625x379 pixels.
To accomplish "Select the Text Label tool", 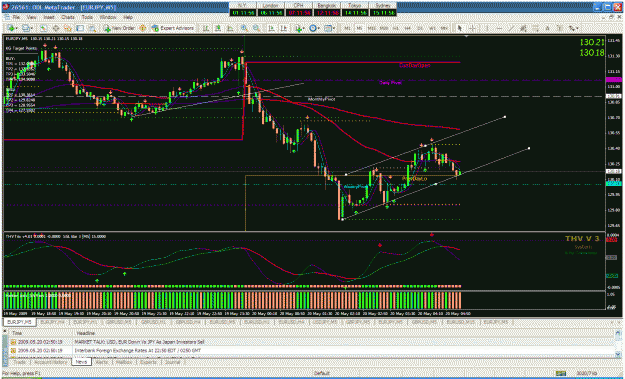I will [x=560, y=28].
